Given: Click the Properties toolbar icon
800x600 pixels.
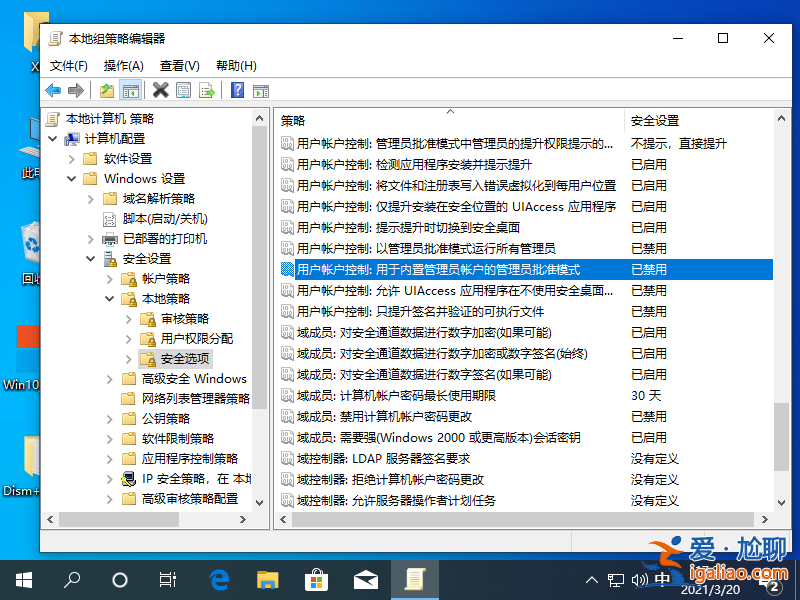Looking at the screenshot, I should click(184, 90).
